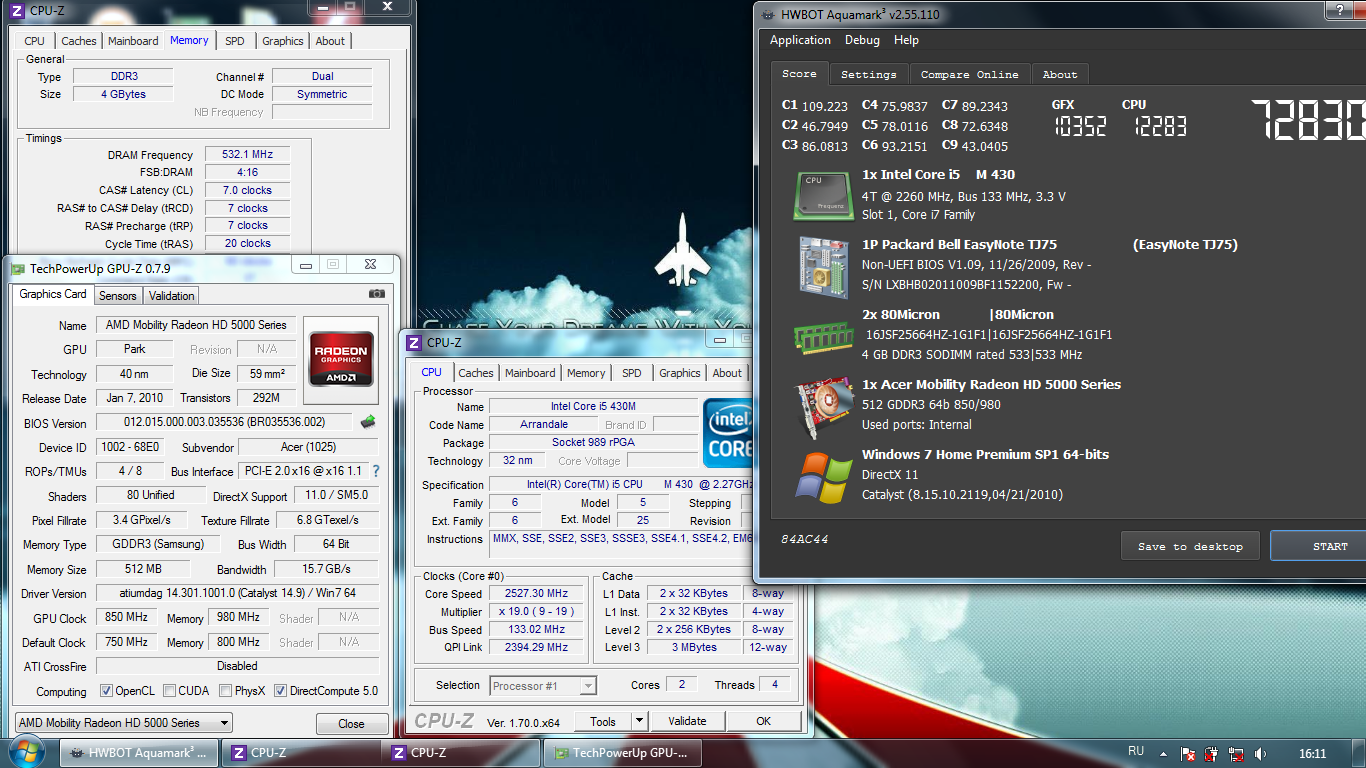Open HWBOT Aquamark taskbar button
This screenshot has height=768, width=1366.
(x=138, y=753)
